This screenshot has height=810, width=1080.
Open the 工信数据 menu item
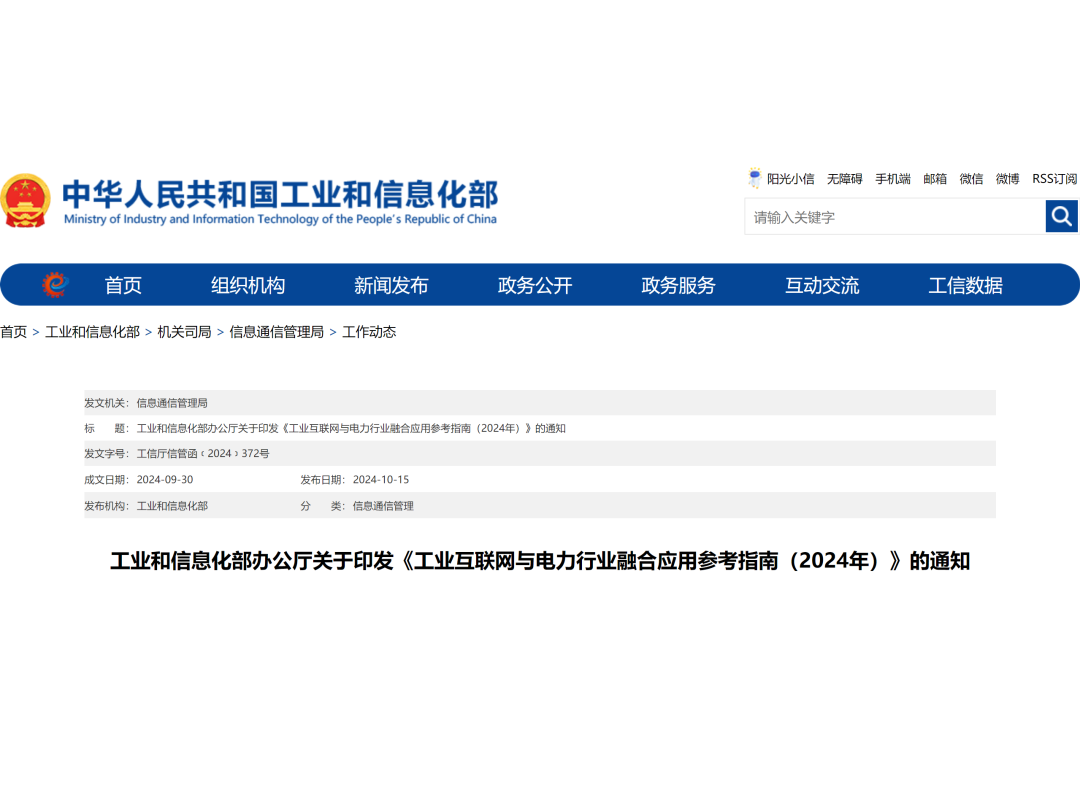tap(965, 285)
